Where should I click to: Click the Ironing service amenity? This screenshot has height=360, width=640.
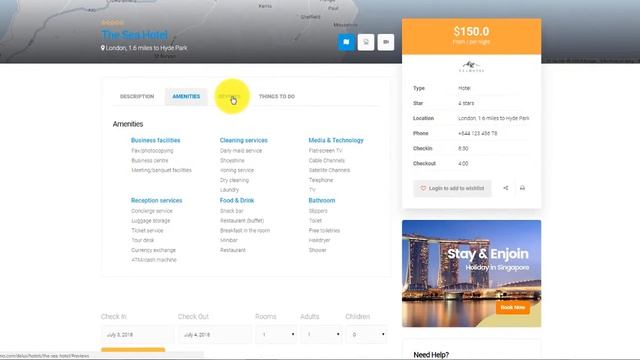[237, 170]
